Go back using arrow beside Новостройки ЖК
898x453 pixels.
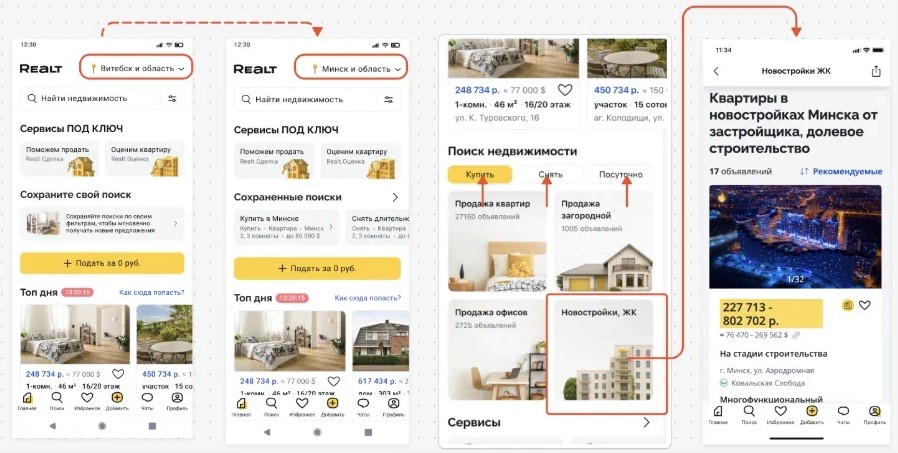tap(716, 72)
